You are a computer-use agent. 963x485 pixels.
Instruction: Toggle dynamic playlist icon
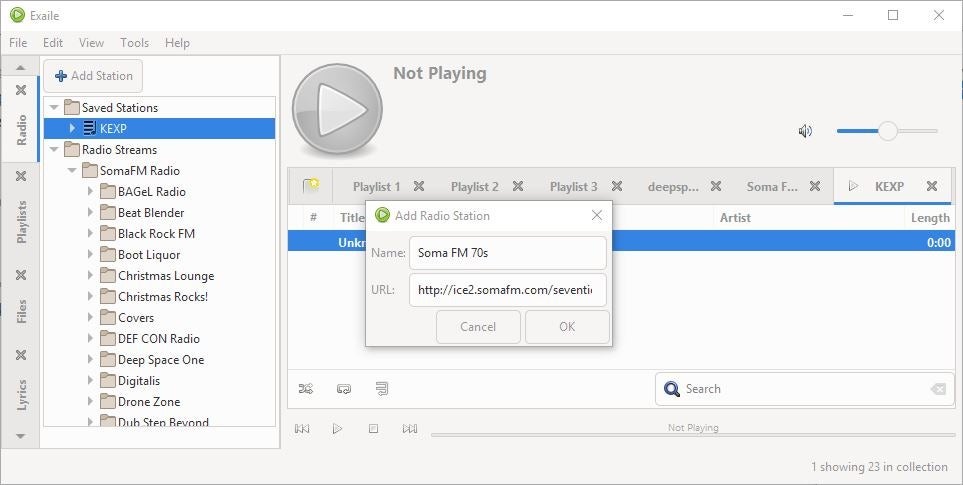(x=381, y=389)
